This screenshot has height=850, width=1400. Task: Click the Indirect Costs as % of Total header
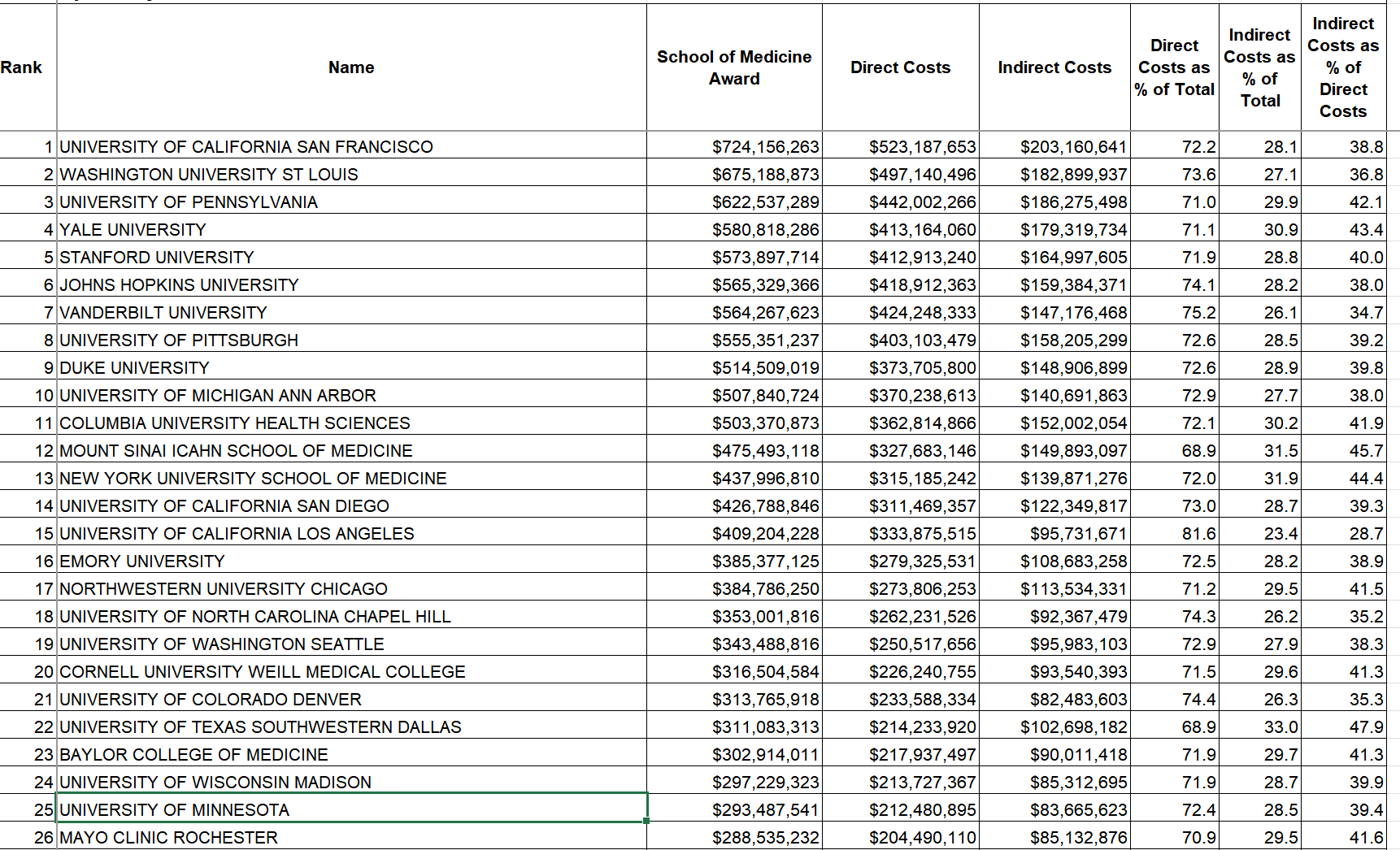tap(1259, 67)
